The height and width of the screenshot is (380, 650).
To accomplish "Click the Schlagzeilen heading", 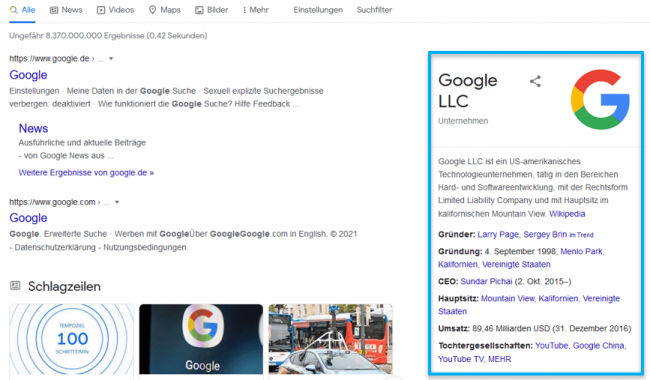I will (64, 286).
